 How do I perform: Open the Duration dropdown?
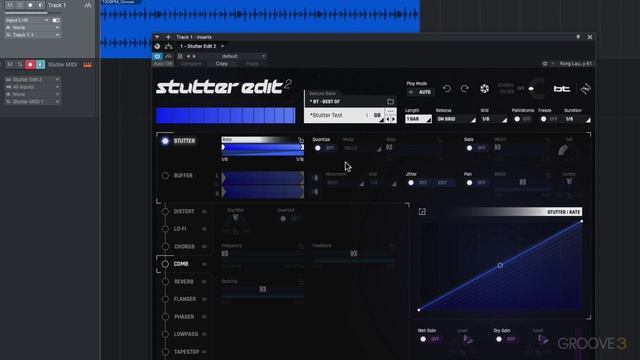pos(578,119)
